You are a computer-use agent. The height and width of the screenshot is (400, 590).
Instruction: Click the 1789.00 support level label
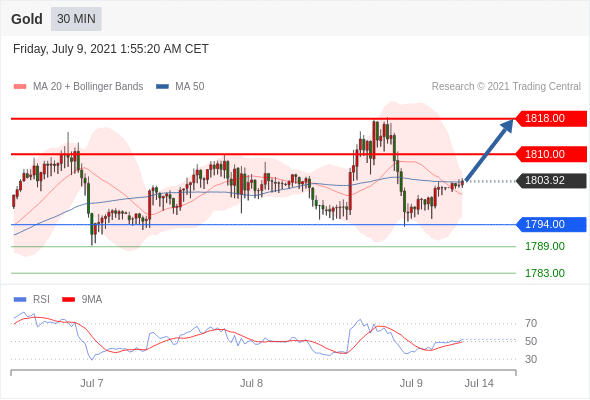click(x=545, y=246)
